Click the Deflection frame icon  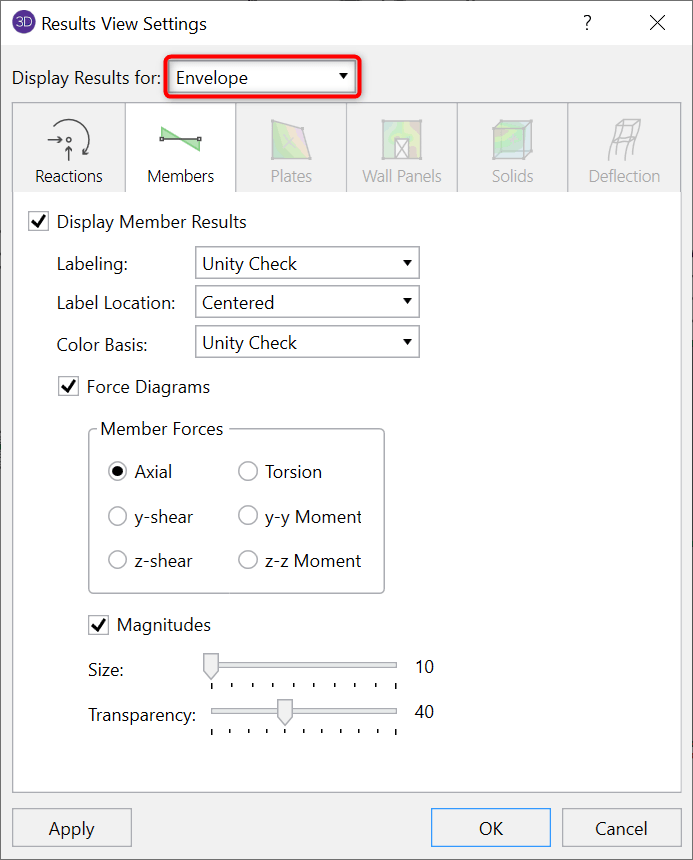pos(624,140)
